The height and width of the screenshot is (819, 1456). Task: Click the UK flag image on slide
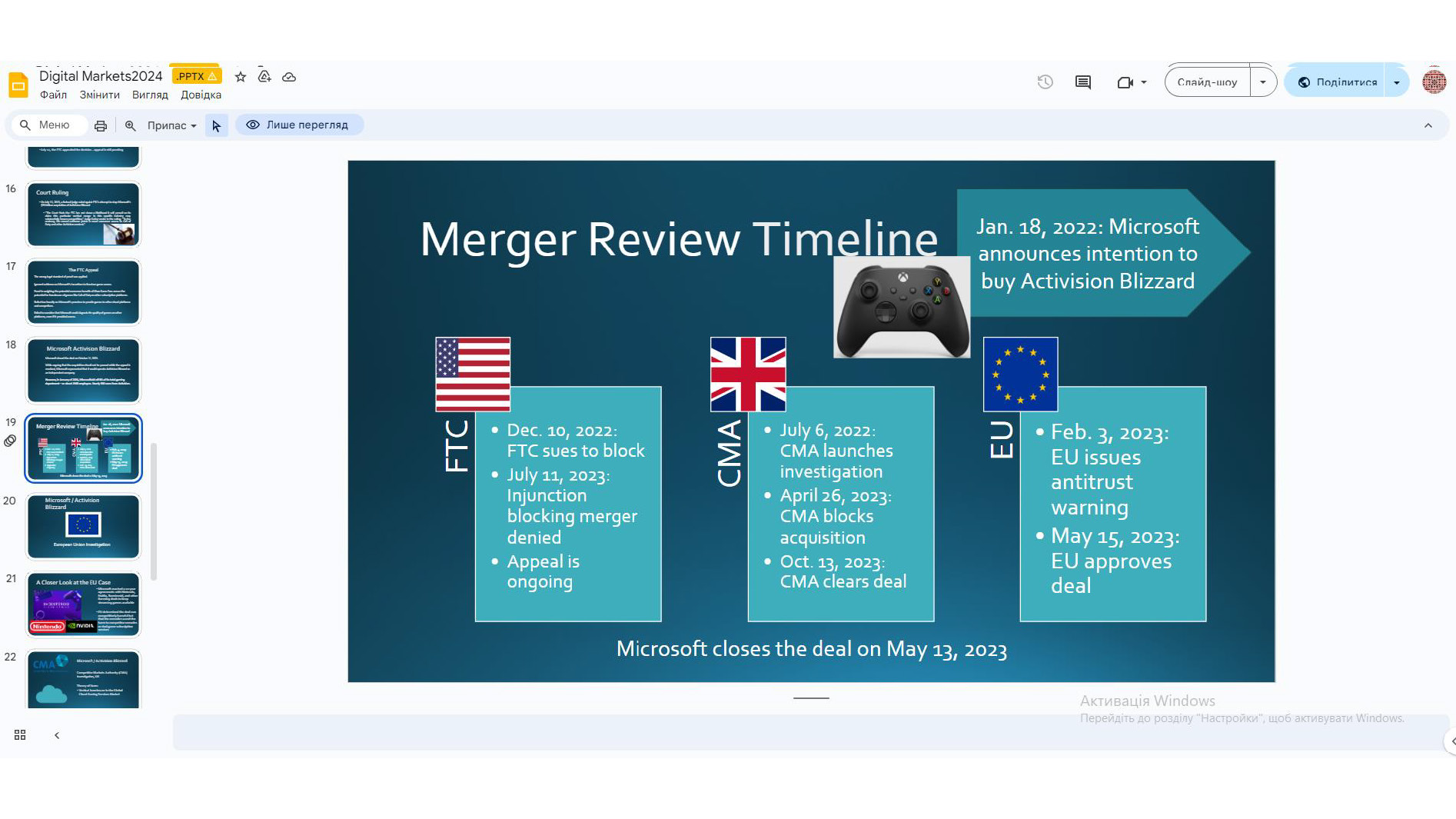[748, 375]
